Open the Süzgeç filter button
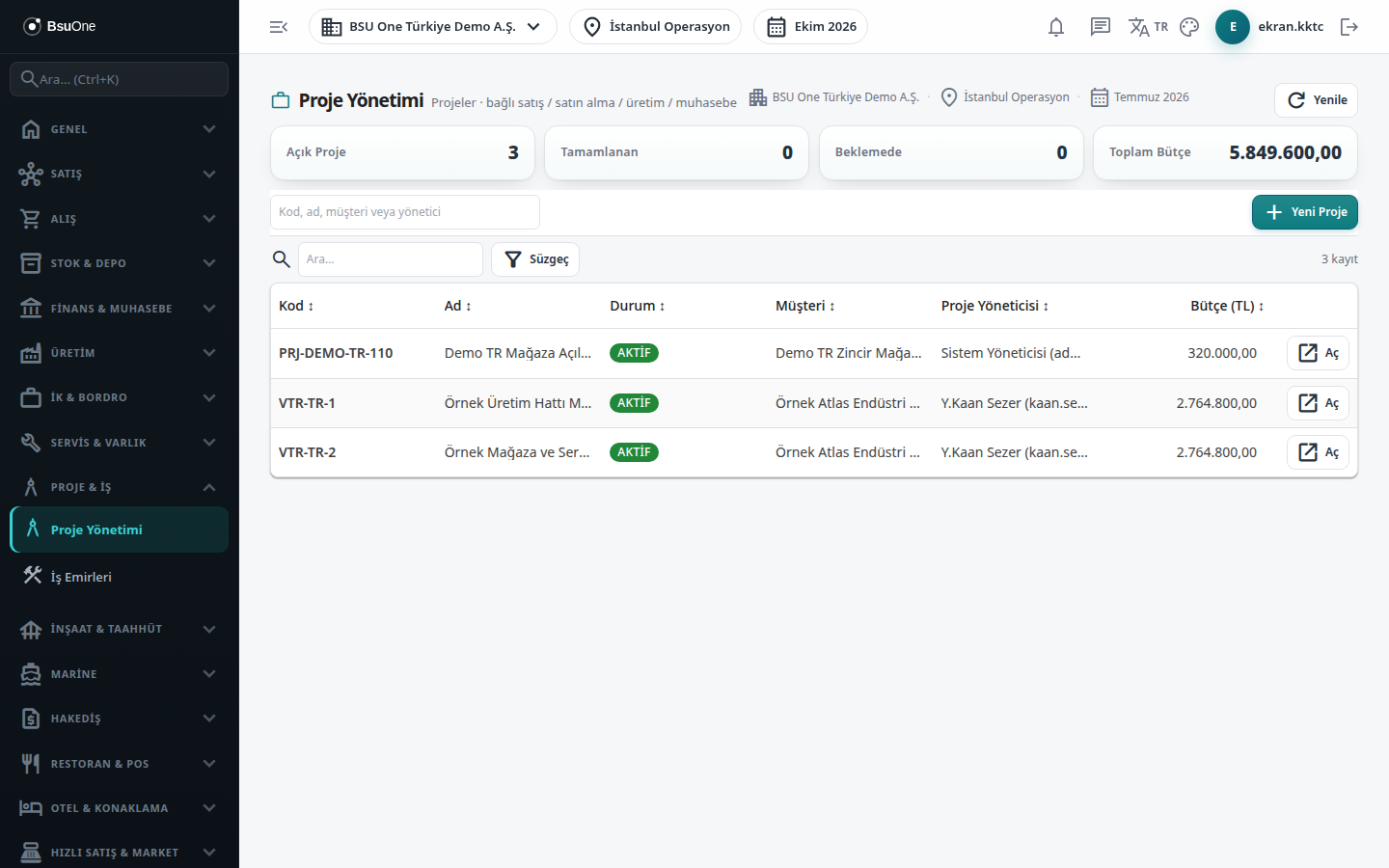1389x868 pixels. (535, 259)
